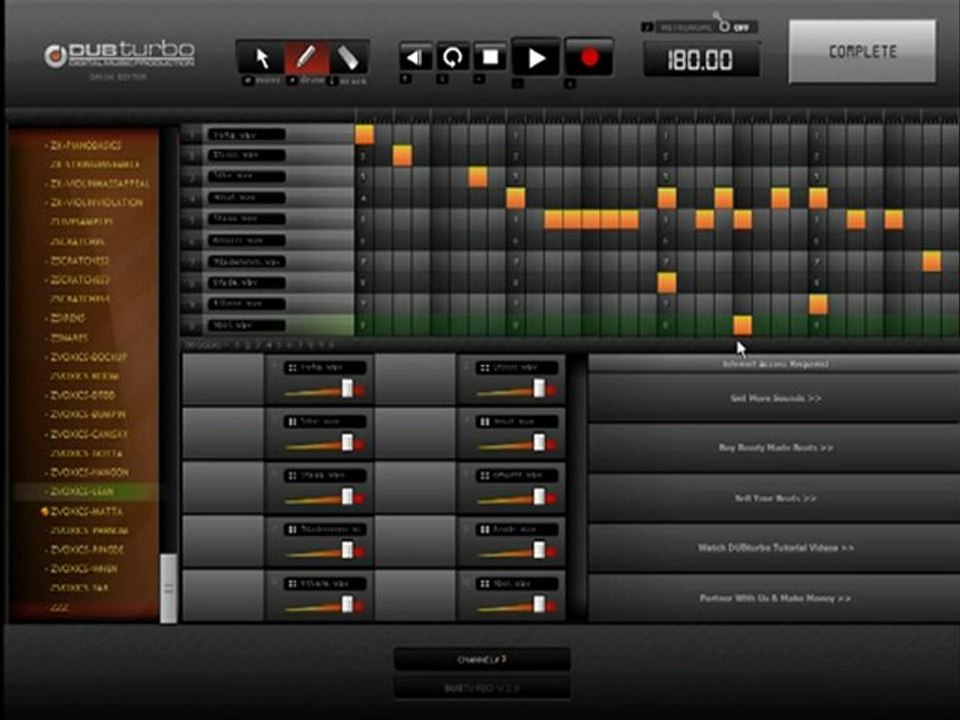Viewport: 960px width, 720px height.
Task: Click the COMPLETE button
Action: coord(862,51)
